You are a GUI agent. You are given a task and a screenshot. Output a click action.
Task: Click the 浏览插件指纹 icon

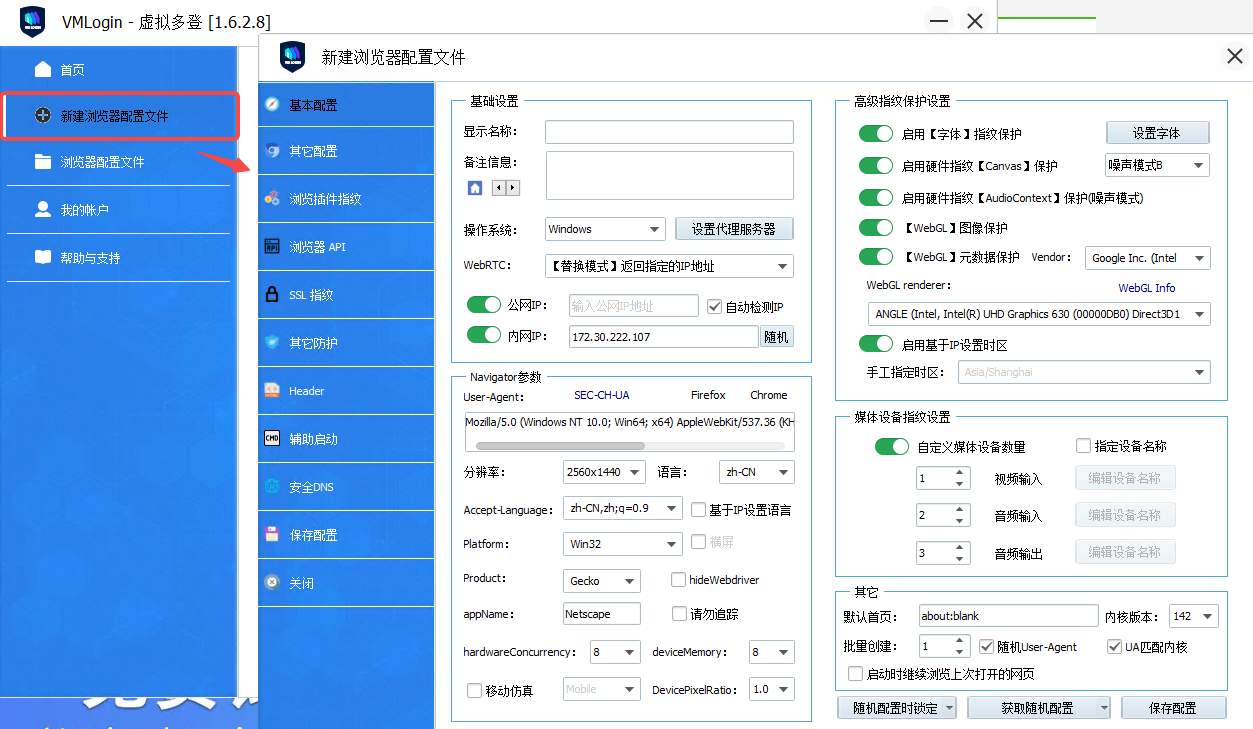pos(271,199)
